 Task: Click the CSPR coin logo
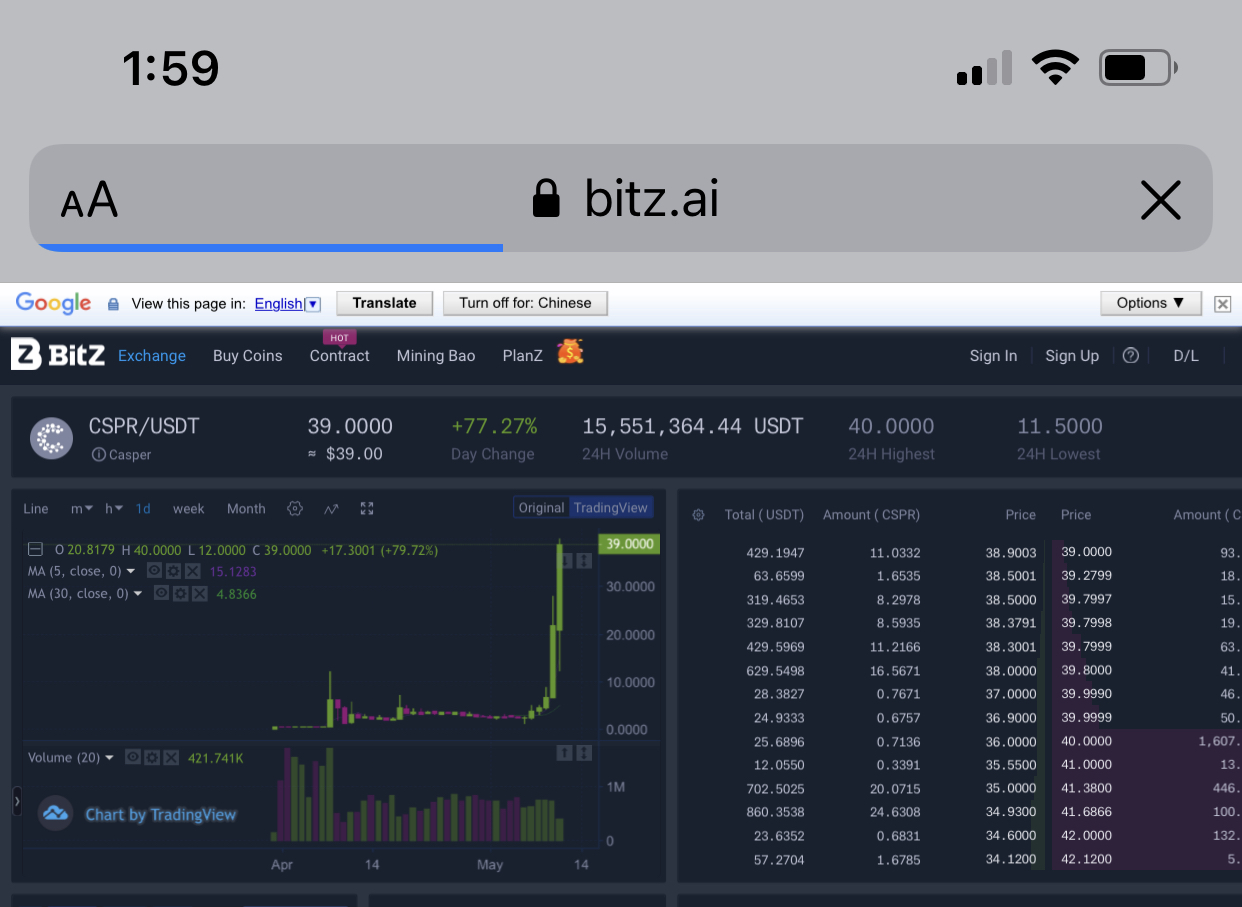pos(52,438)
